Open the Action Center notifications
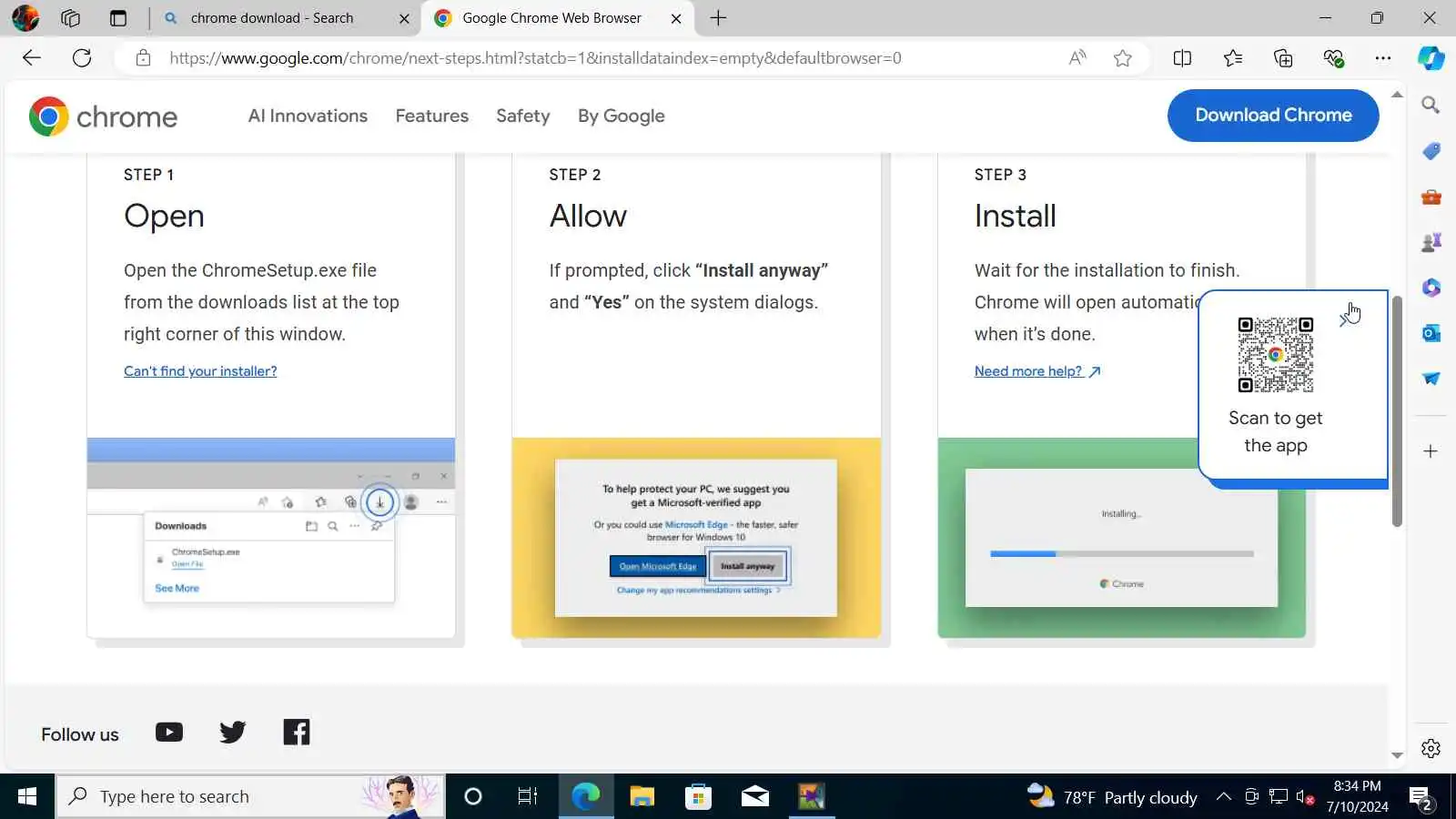1456x819 pixels. click(x=1421, y=798)
